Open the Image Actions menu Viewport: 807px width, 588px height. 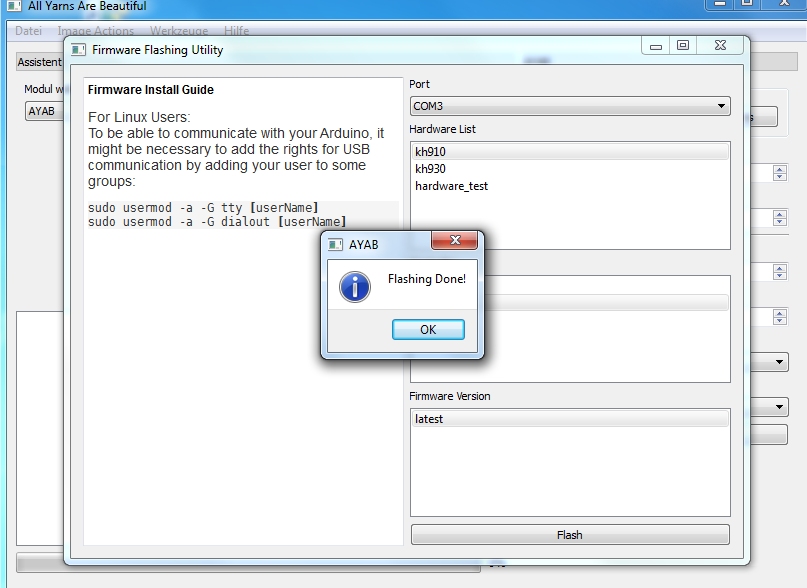tap(96, 31)
